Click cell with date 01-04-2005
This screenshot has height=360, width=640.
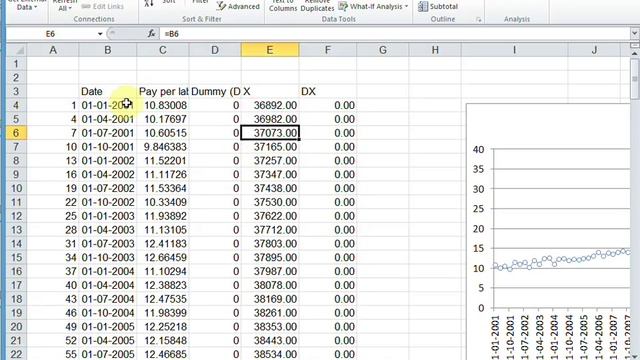[107, 340]
